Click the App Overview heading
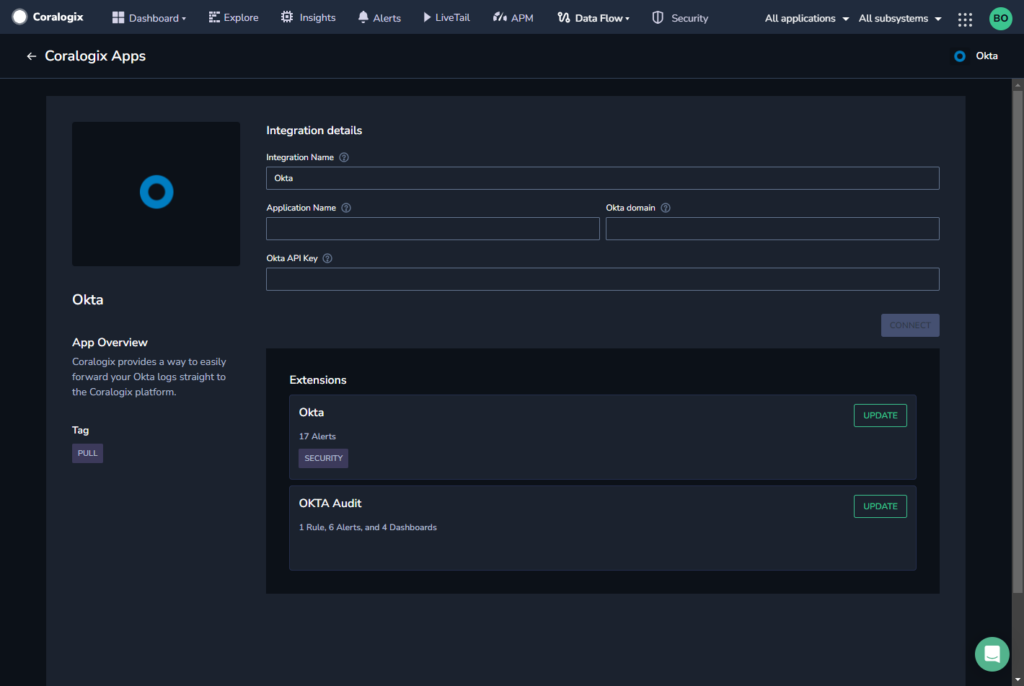1024x686 pixels. click(110, 342)
